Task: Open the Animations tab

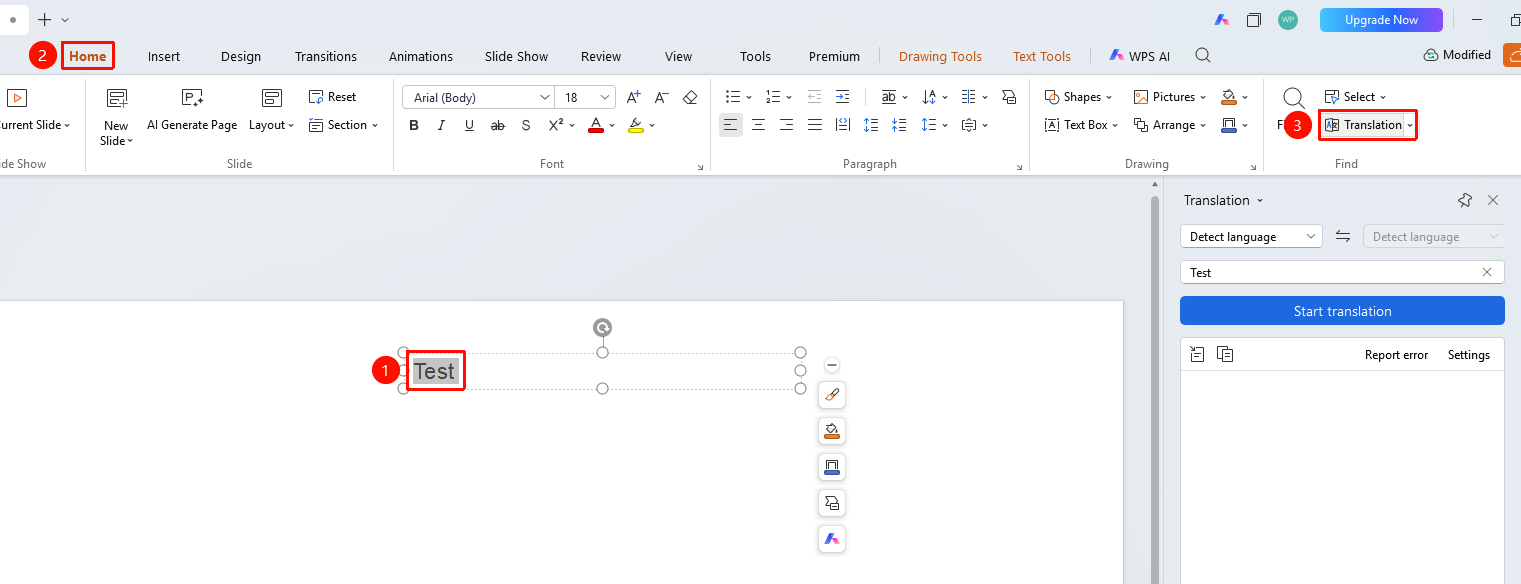Action: (x=421, y=56)
